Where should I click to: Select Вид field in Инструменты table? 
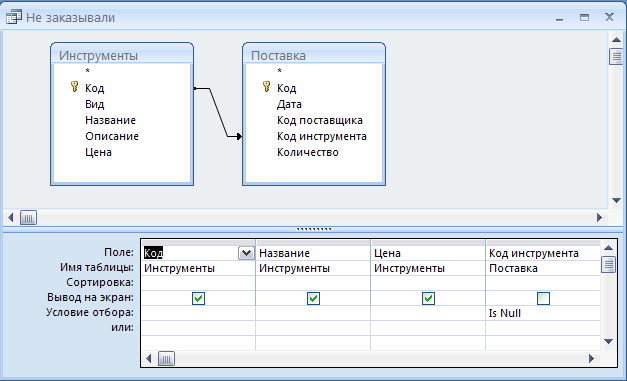94,104
